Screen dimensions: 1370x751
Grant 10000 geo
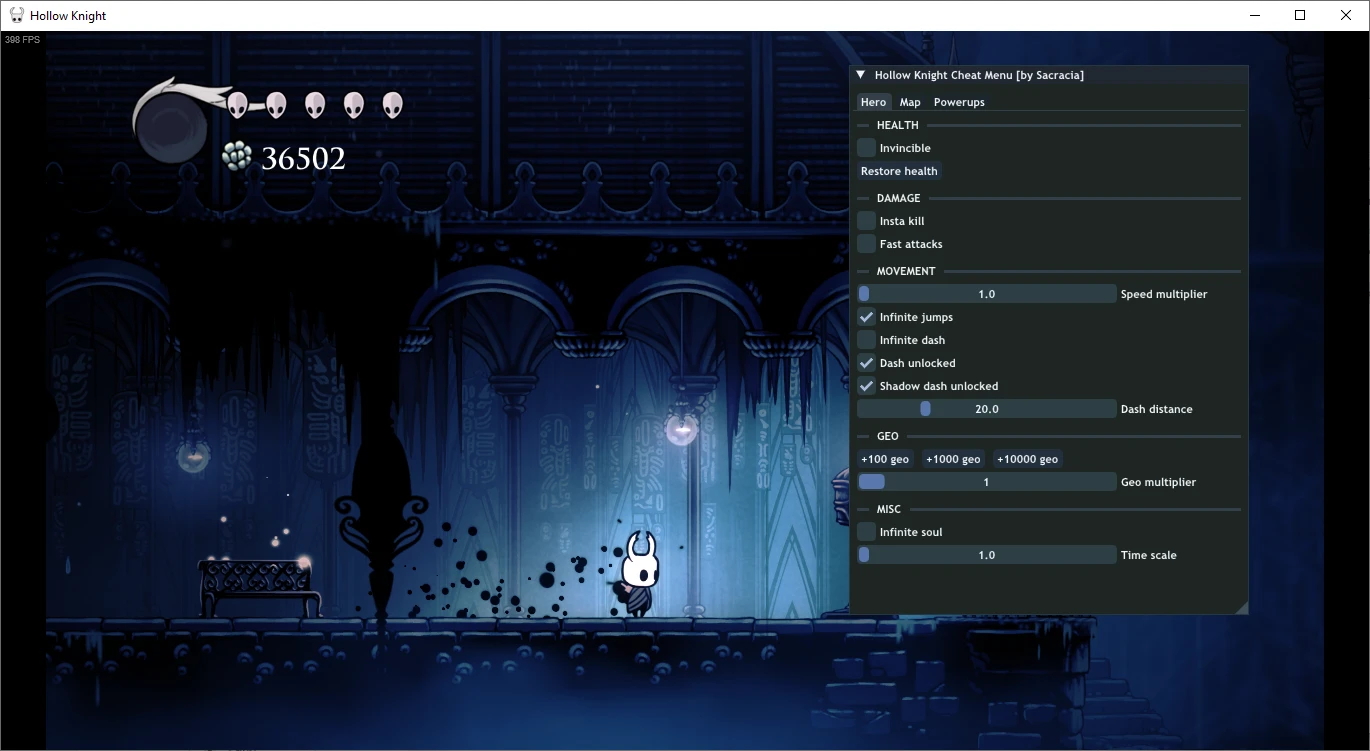(1026, 458)
